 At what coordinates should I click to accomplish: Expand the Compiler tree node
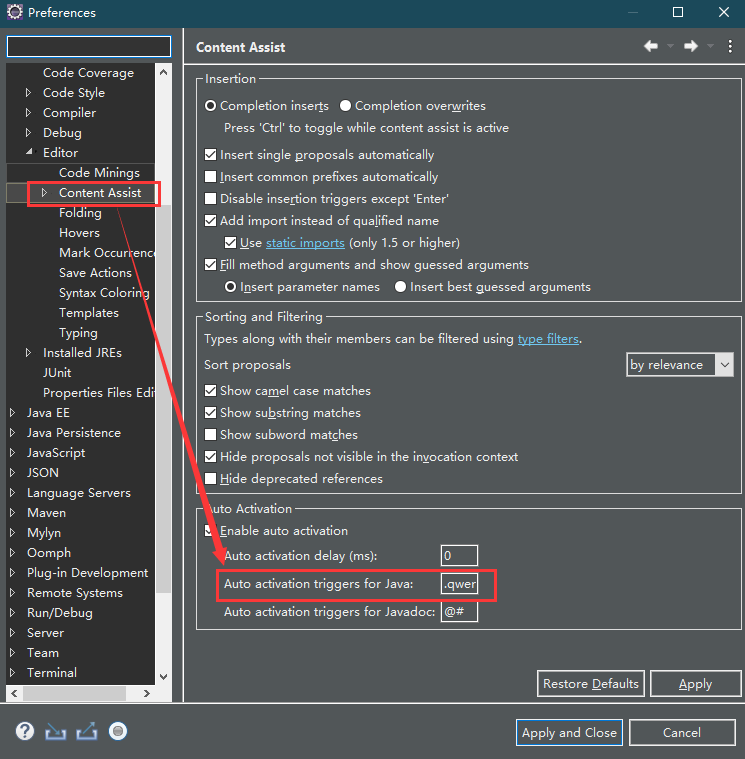pyautogui.click(x=28, y=112)
